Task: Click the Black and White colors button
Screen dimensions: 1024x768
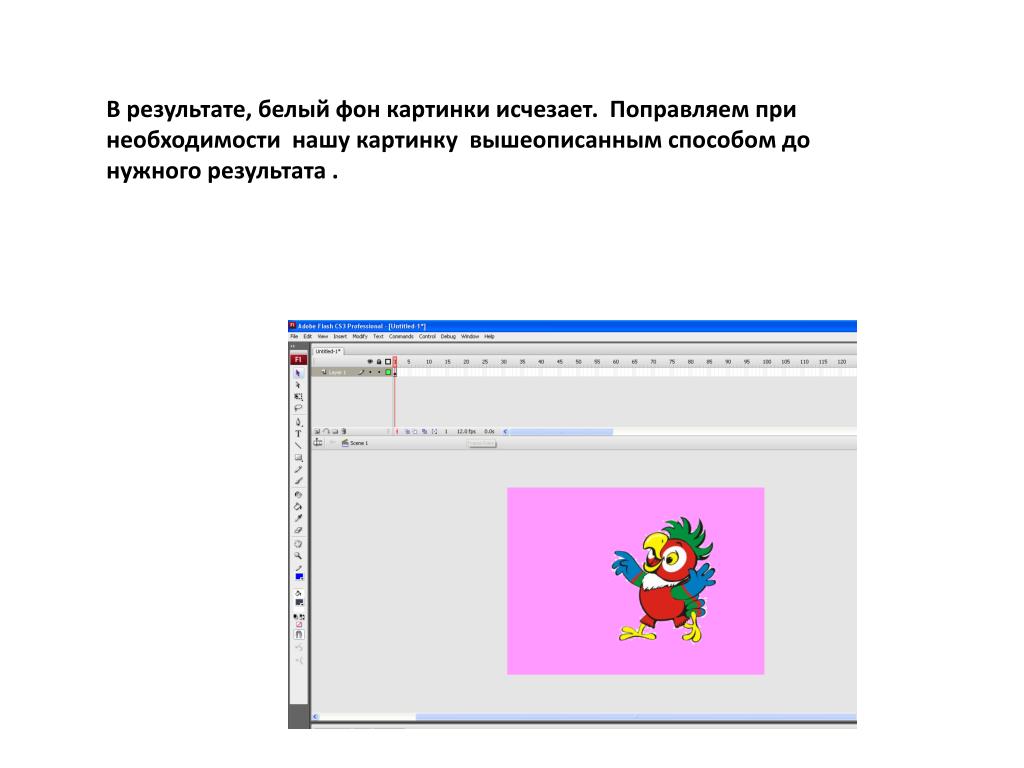Action: coord(296,616)
